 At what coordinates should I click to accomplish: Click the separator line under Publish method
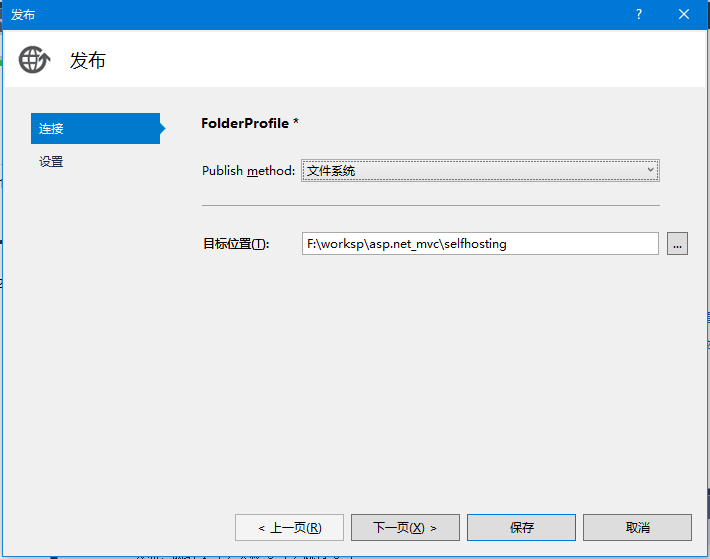[430, 205]
